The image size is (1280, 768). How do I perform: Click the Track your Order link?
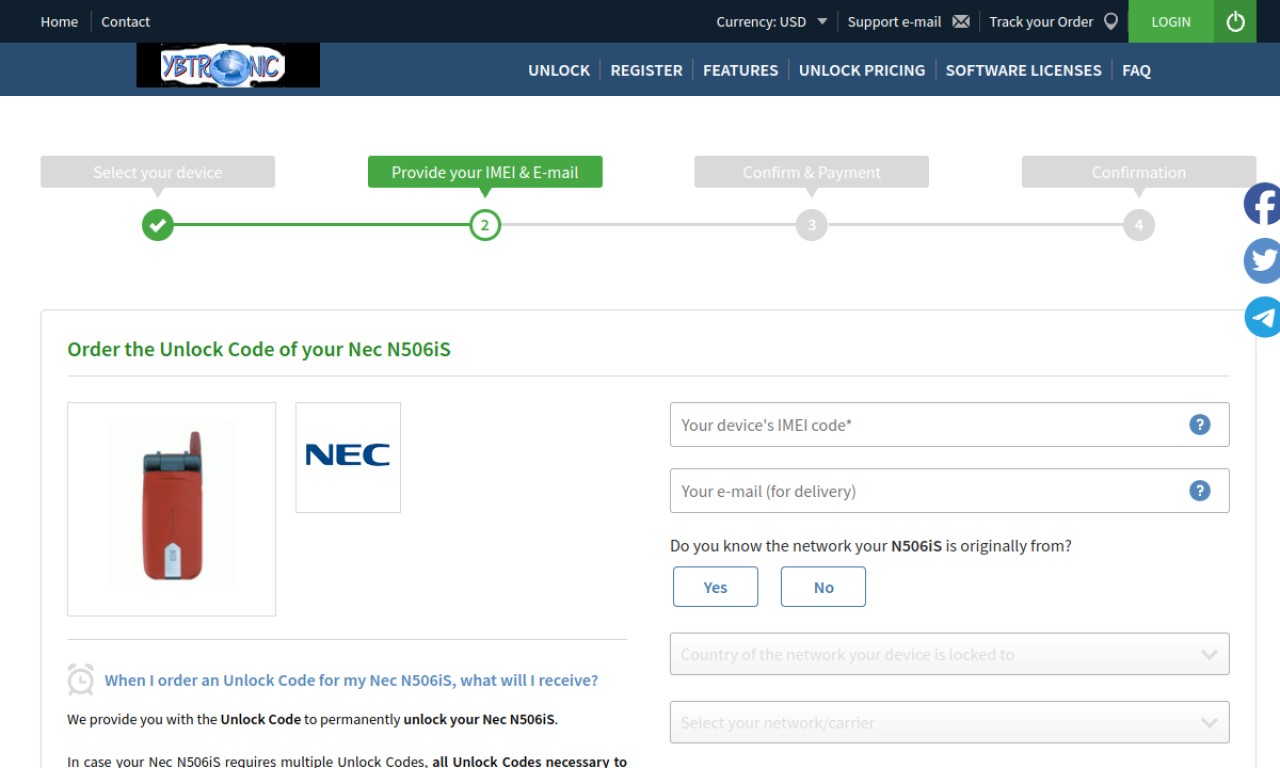(1041, 21)
